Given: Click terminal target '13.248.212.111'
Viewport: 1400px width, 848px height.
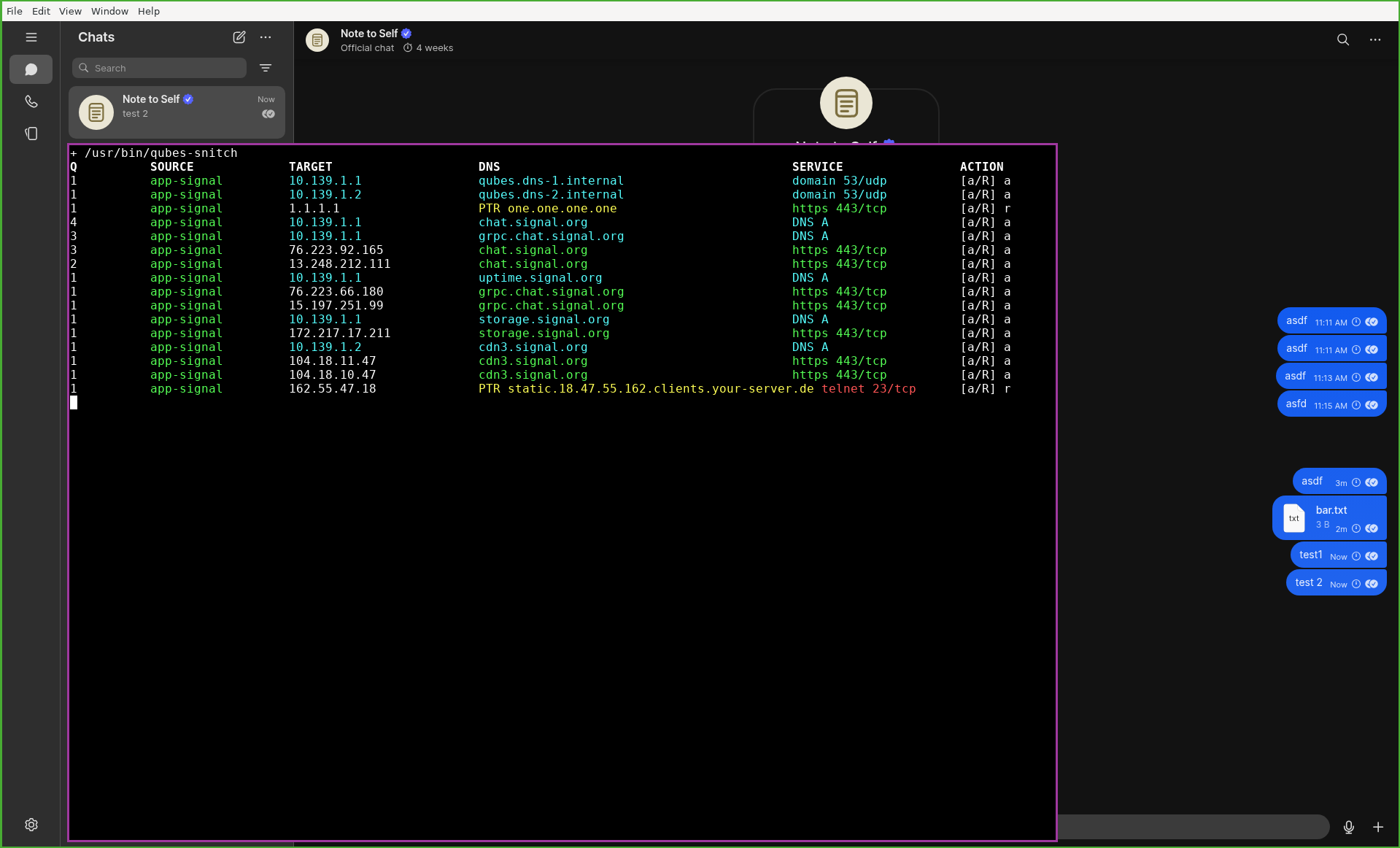Looking at the screenshot, I should 340,264.
